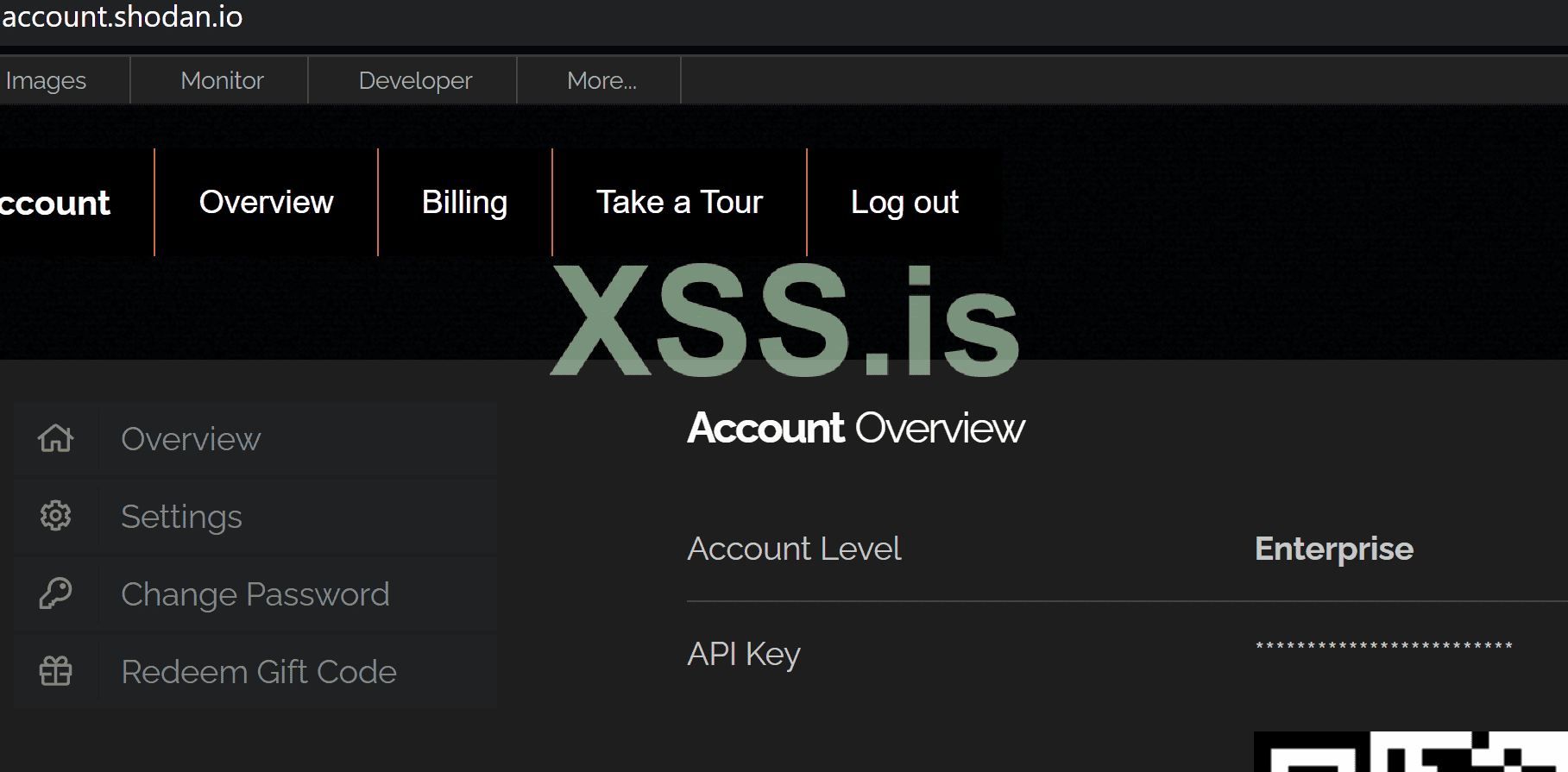Click the QR code image
Image resolution: width=1568 pixels, height=772 pixels.
click(x=1411, y=751)
